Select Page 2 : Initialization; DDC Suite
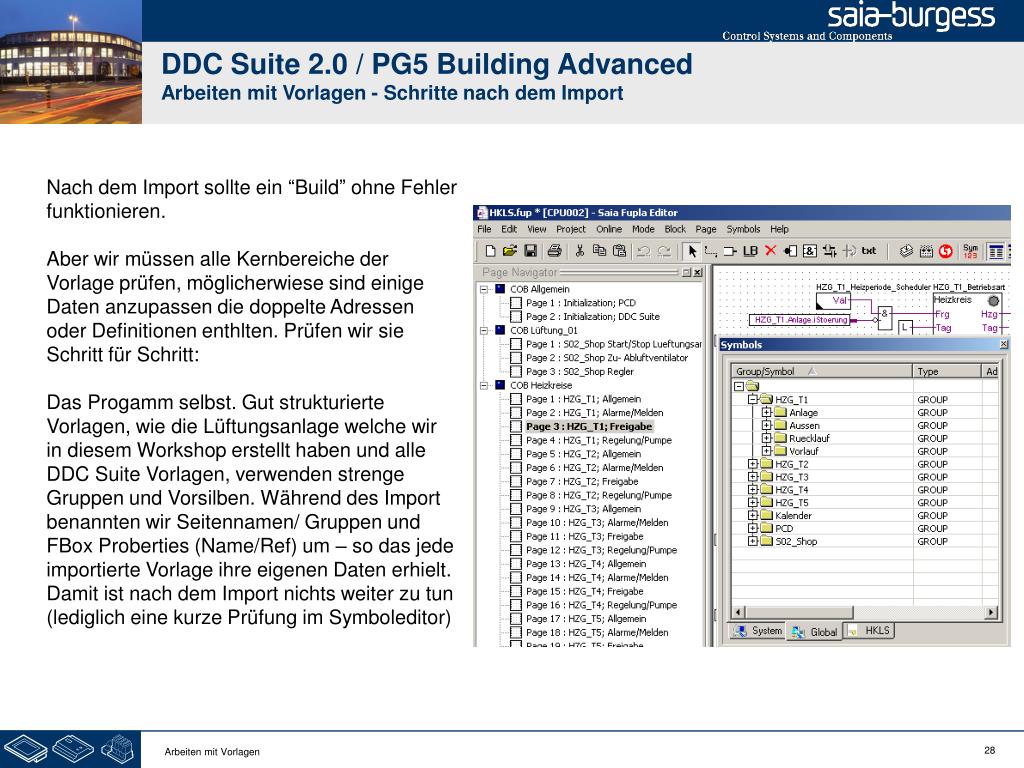The width and height of the screenshot is (1024, 768). pyautogui.click(x=592, y=317)
